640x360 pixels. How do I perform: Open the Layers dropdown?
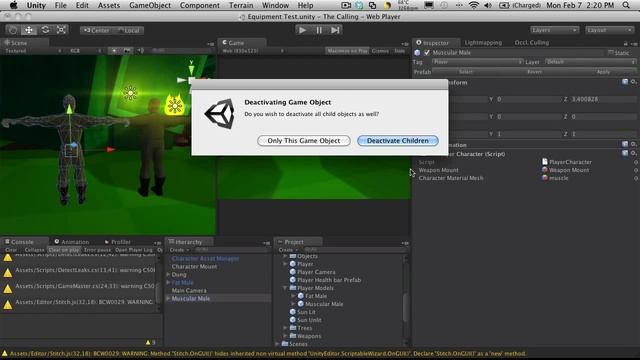tap(554, 30)
